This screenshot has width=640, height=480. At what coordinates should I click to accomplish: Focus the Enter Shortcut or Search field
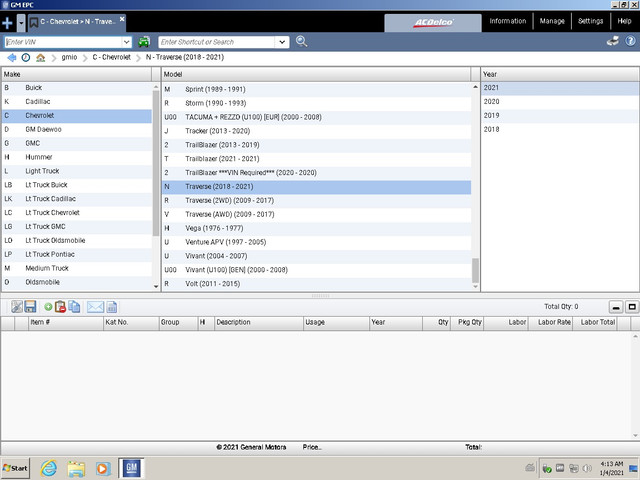pyautogui.click(x=217, y=42)
